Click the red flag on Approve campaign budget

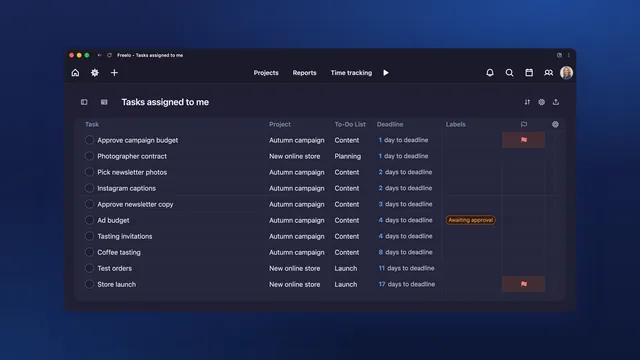tap(524, 140)
